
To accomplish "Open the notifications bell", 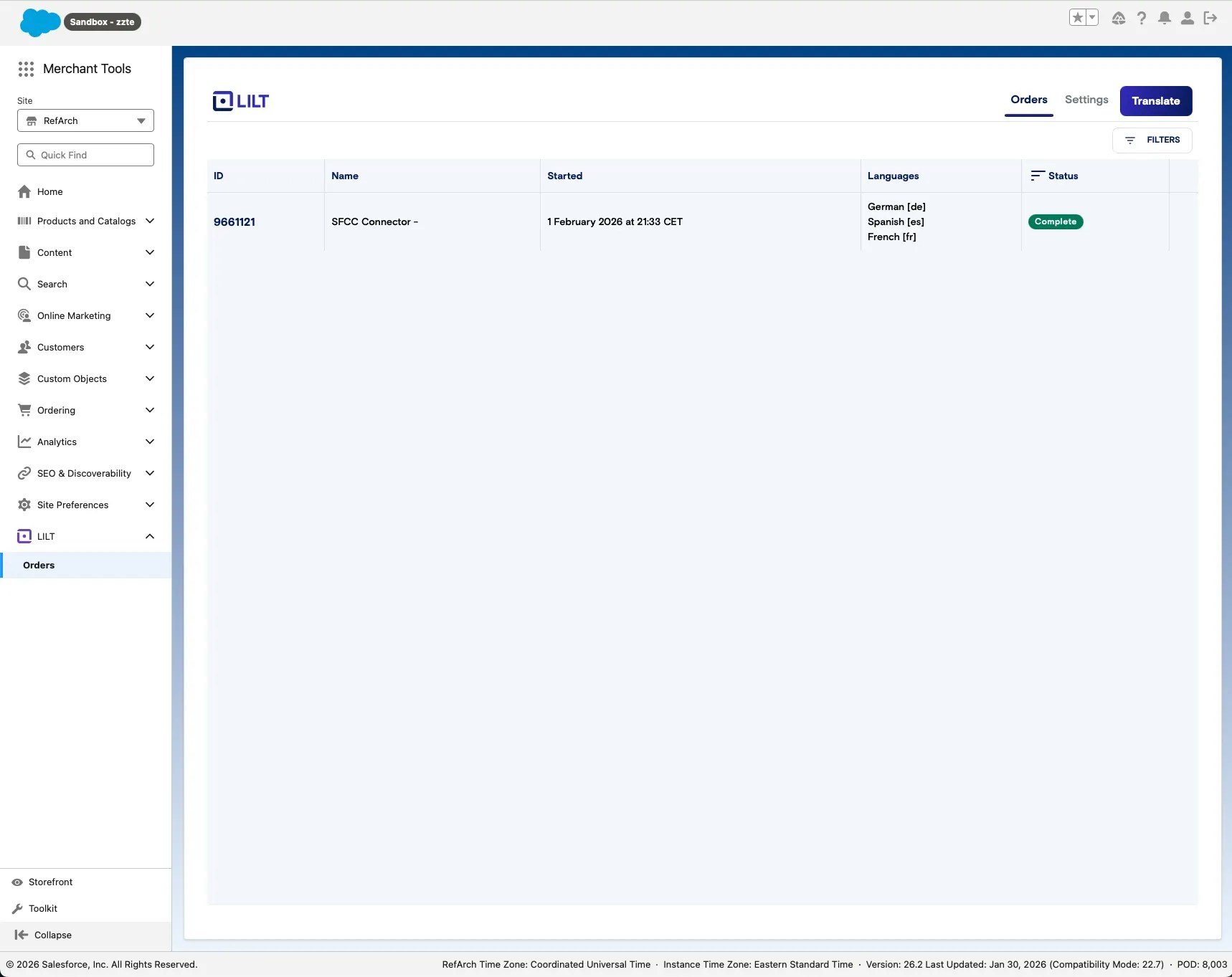I will coord(1164,18).
